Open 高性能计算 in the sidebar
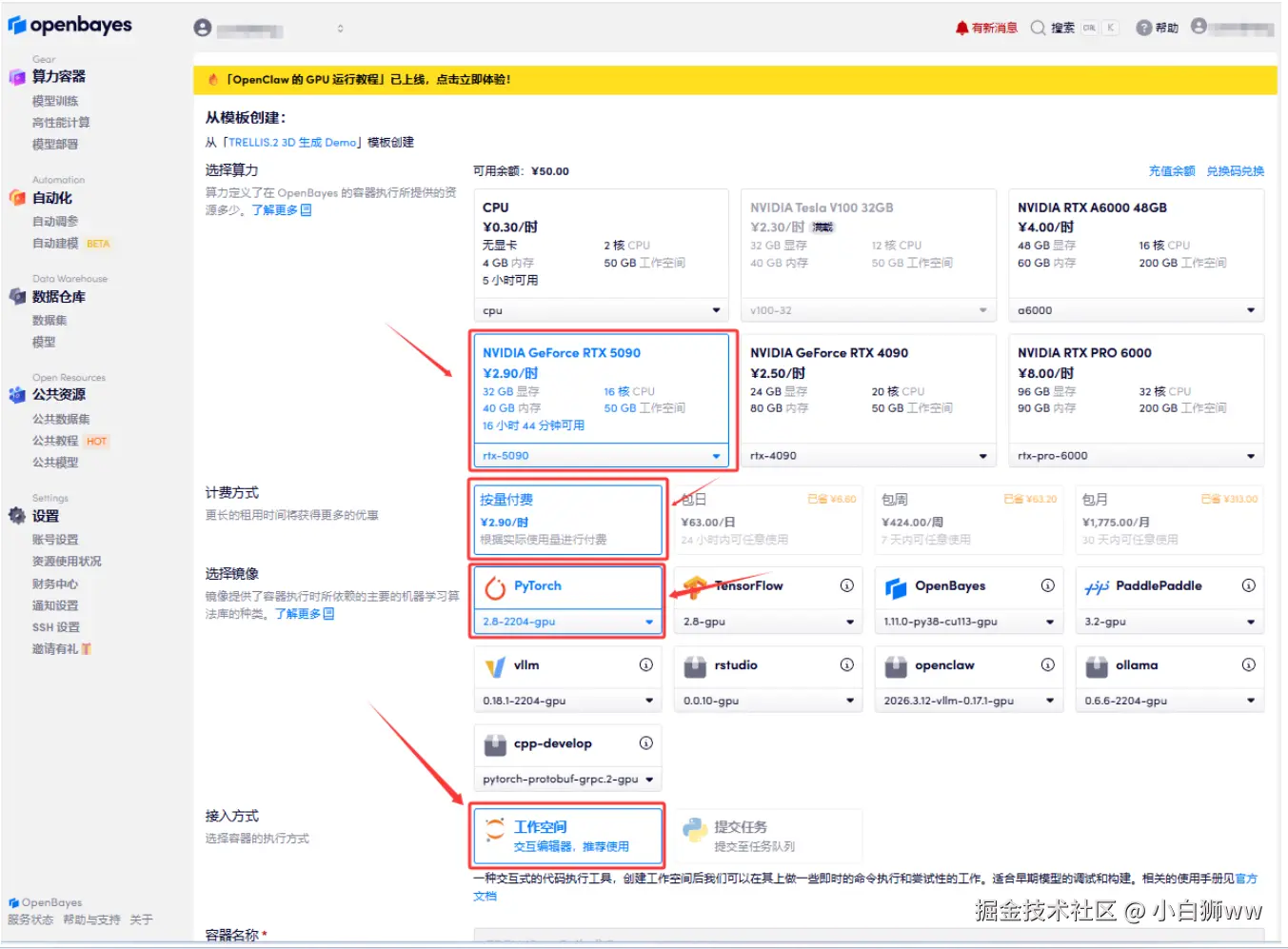1288x949 pixels. click(61, 123)
